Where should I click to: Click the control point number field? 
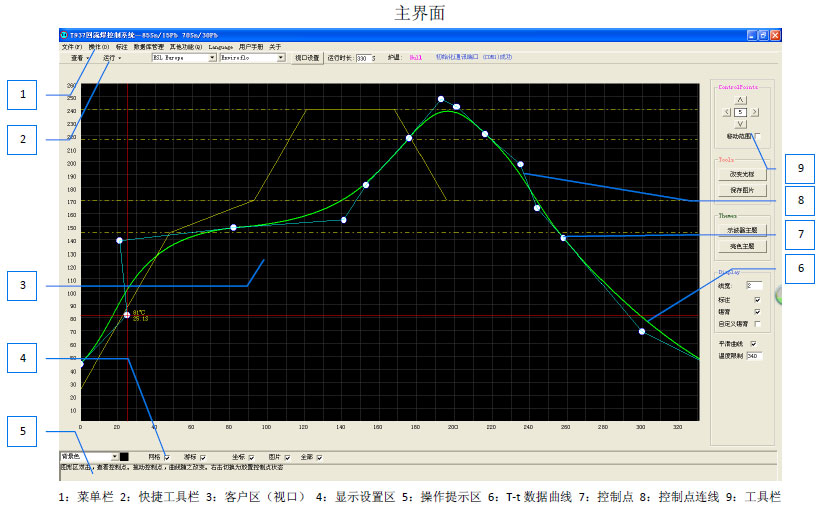[740, 113]
